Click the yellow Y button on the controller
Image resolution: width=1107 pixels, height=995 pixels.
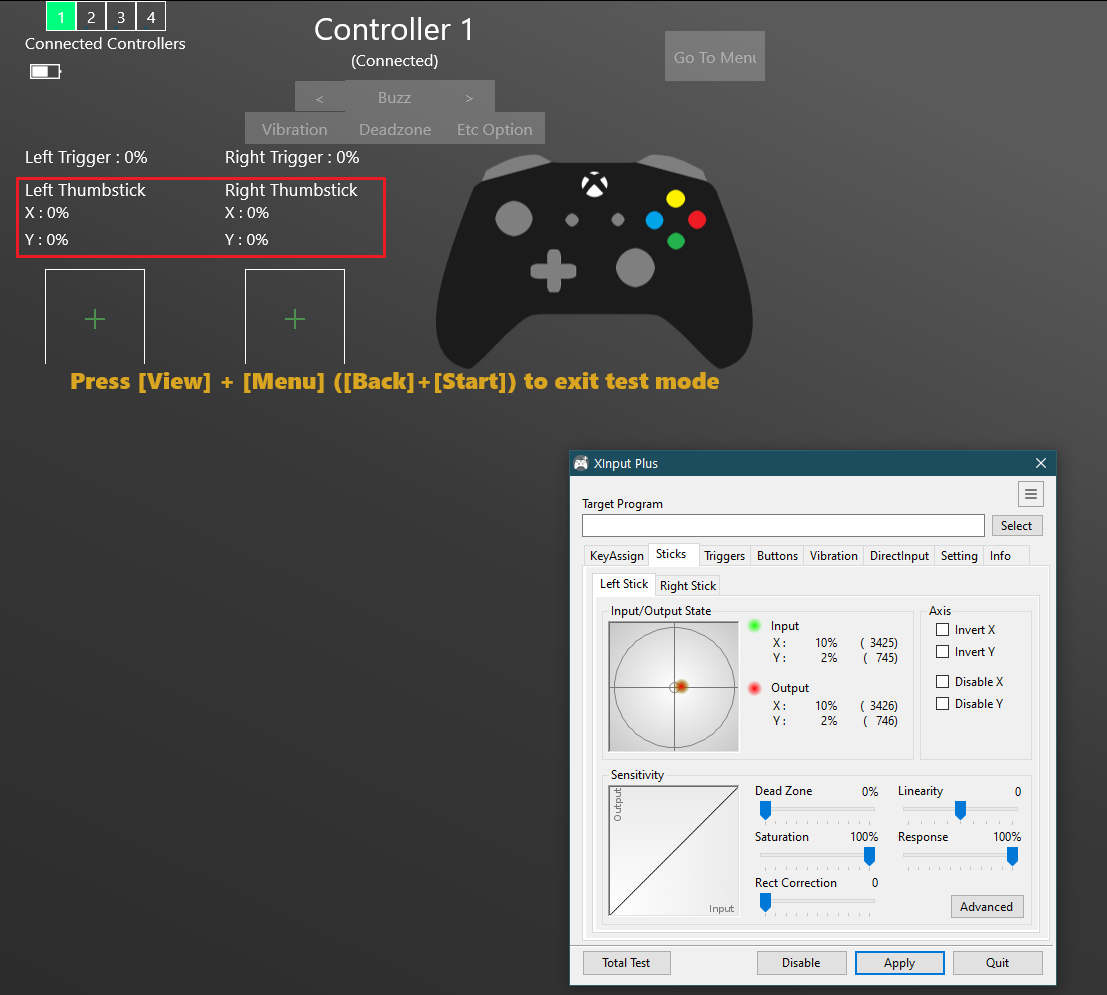pyautogui.click(x=676, y=198)
